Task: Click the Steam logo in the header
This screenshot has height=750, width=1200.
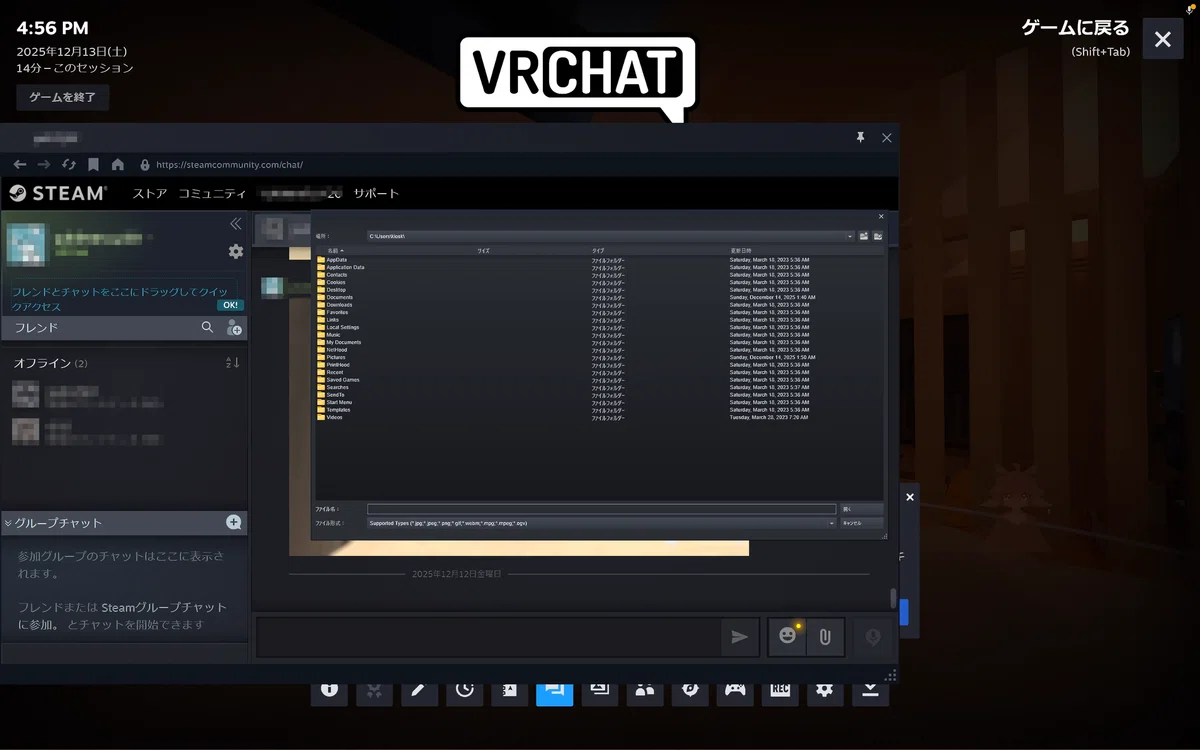Action: tap(58, 193)
